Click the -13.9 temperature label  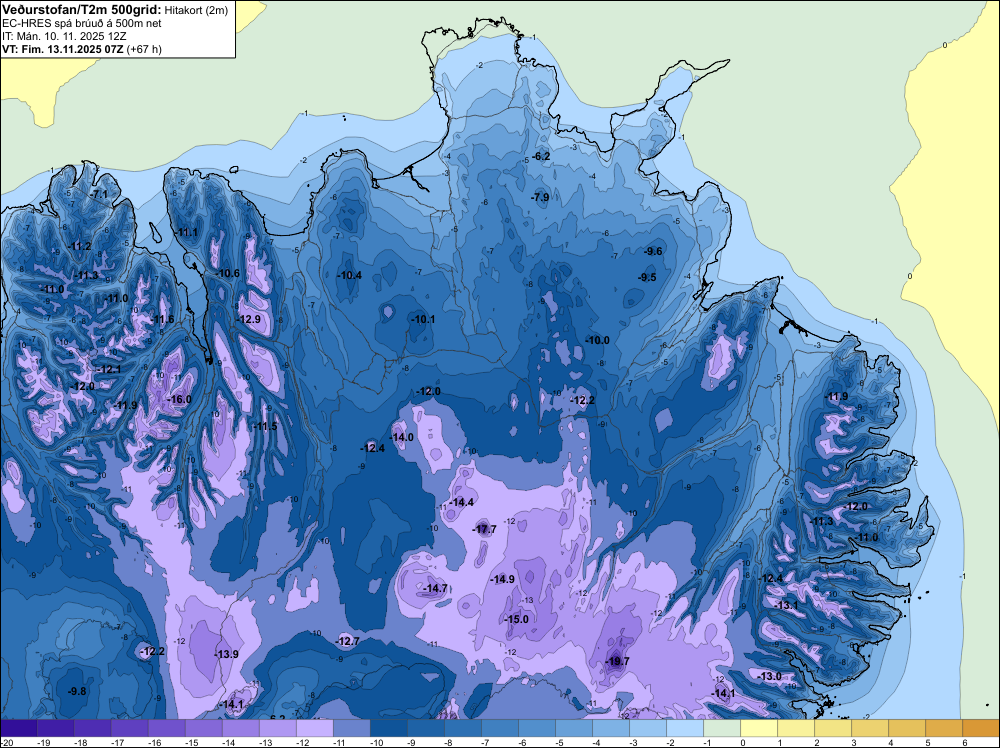pyautogui.click(x=226, y=654)
